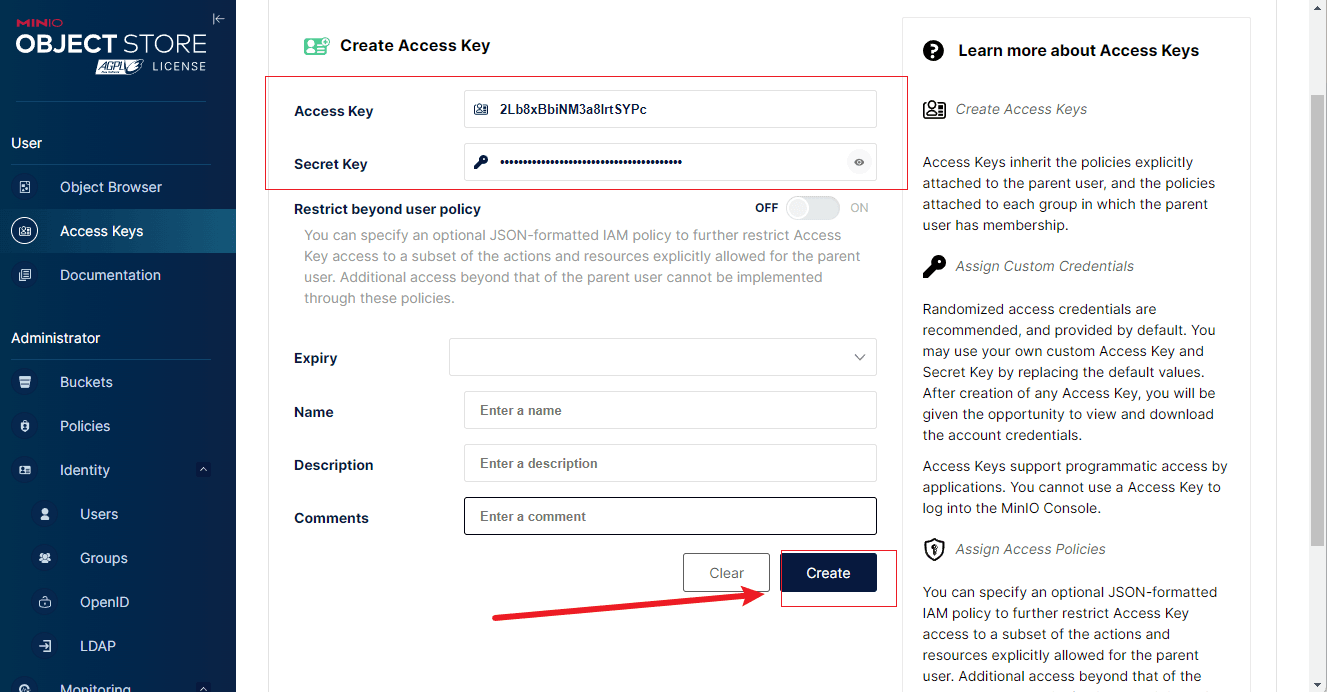Click the Clear button
The image size is (1327, 692).
pyautogui.click(x=726, y=573)
